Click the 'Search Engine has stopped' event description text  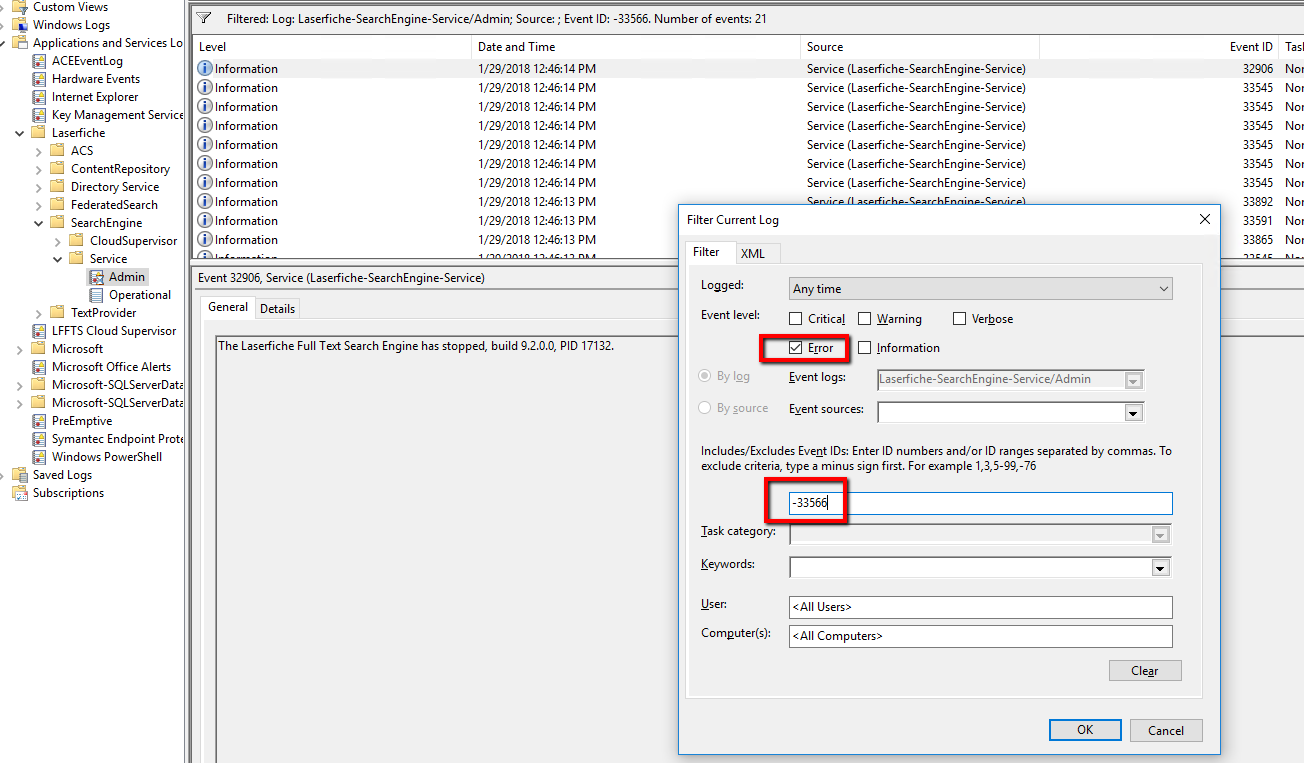pyautogui.click(x=415, y=346)
